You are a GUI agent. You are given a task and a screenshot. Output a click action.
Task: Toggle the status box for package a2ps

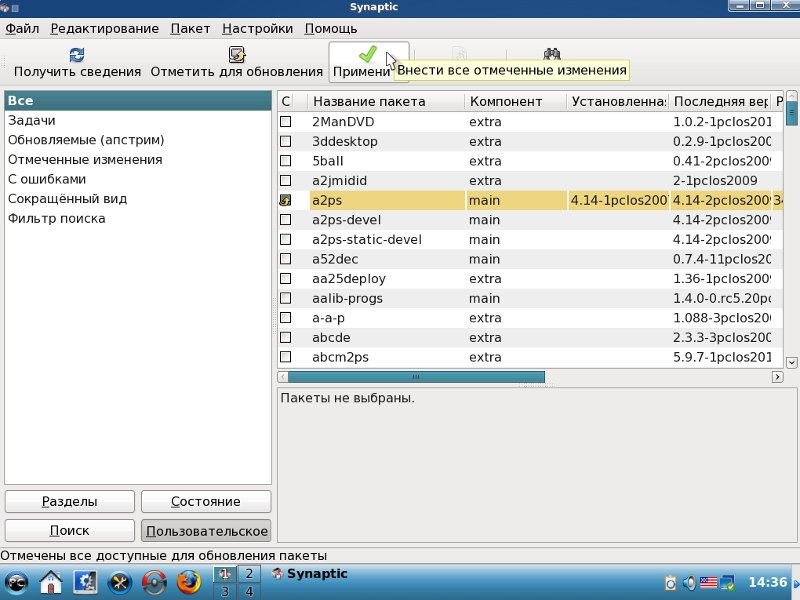[285, 200]
